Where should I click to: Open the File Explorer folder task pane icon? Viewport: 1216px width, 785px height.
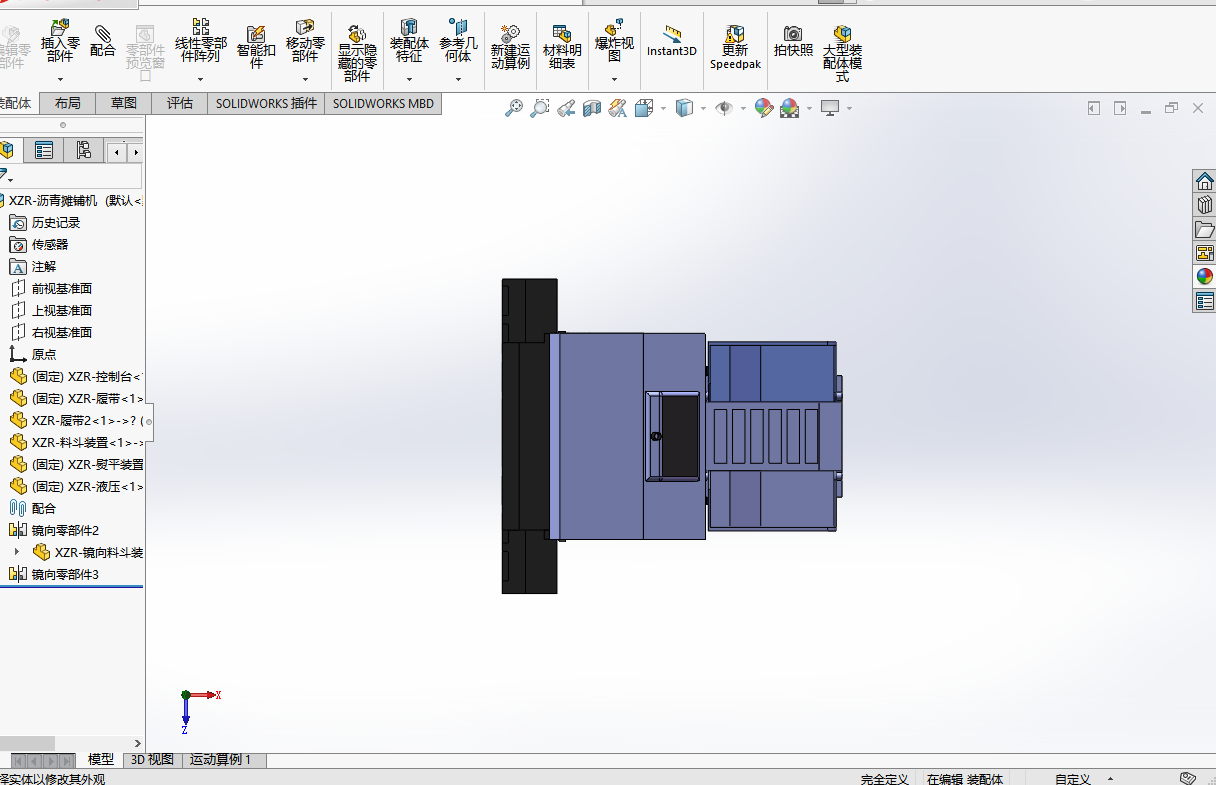pyautogui.click(x=1204, y=229)
